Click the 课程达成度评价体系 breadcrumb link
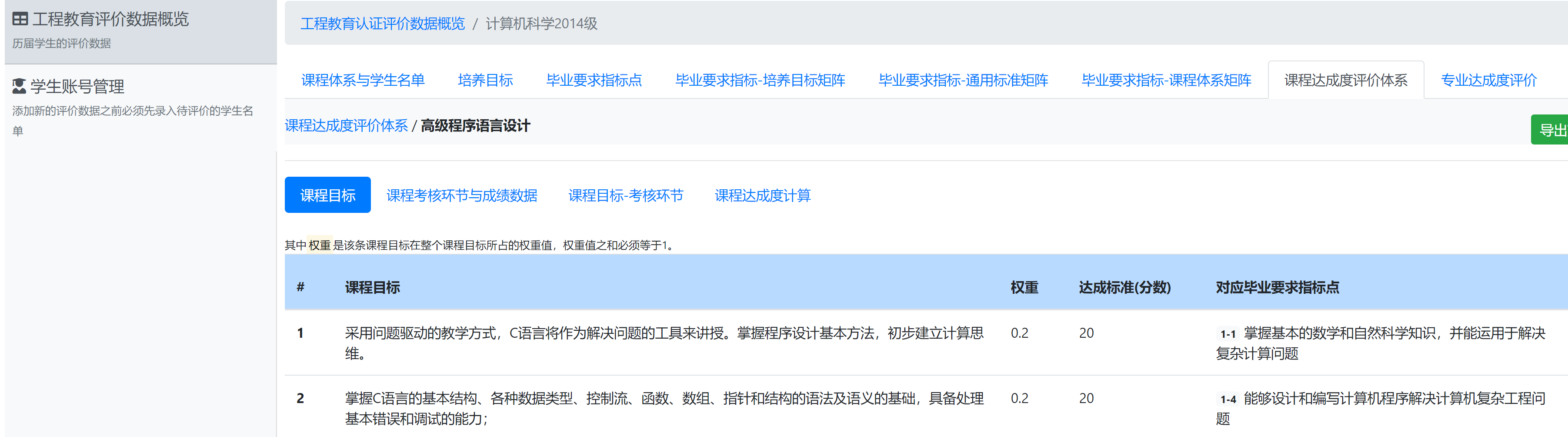 coord(347,125)
